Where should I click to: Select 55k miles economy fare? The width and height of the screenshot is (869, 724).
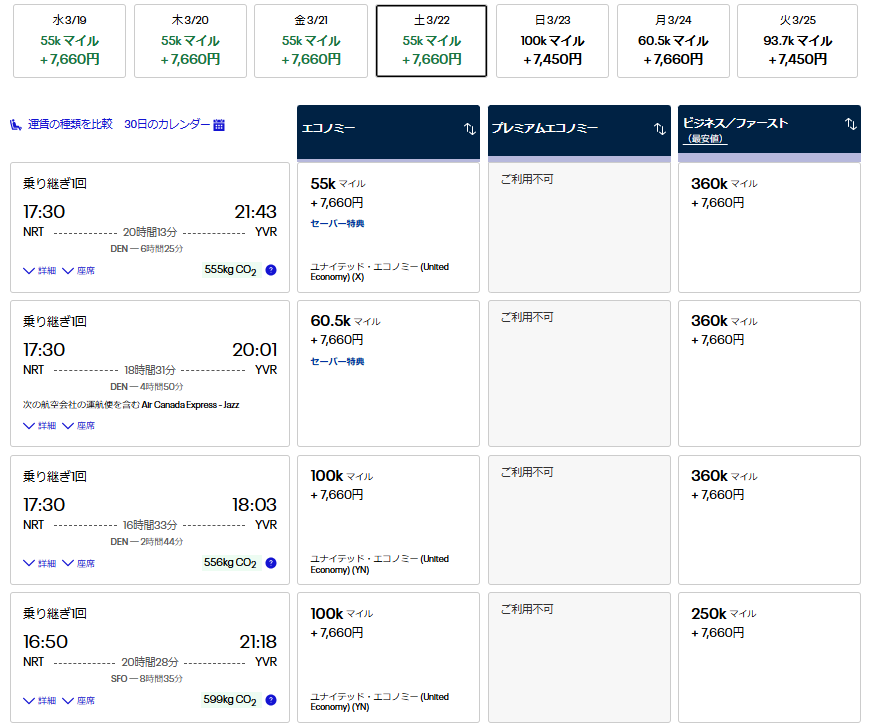coord(388,228)
